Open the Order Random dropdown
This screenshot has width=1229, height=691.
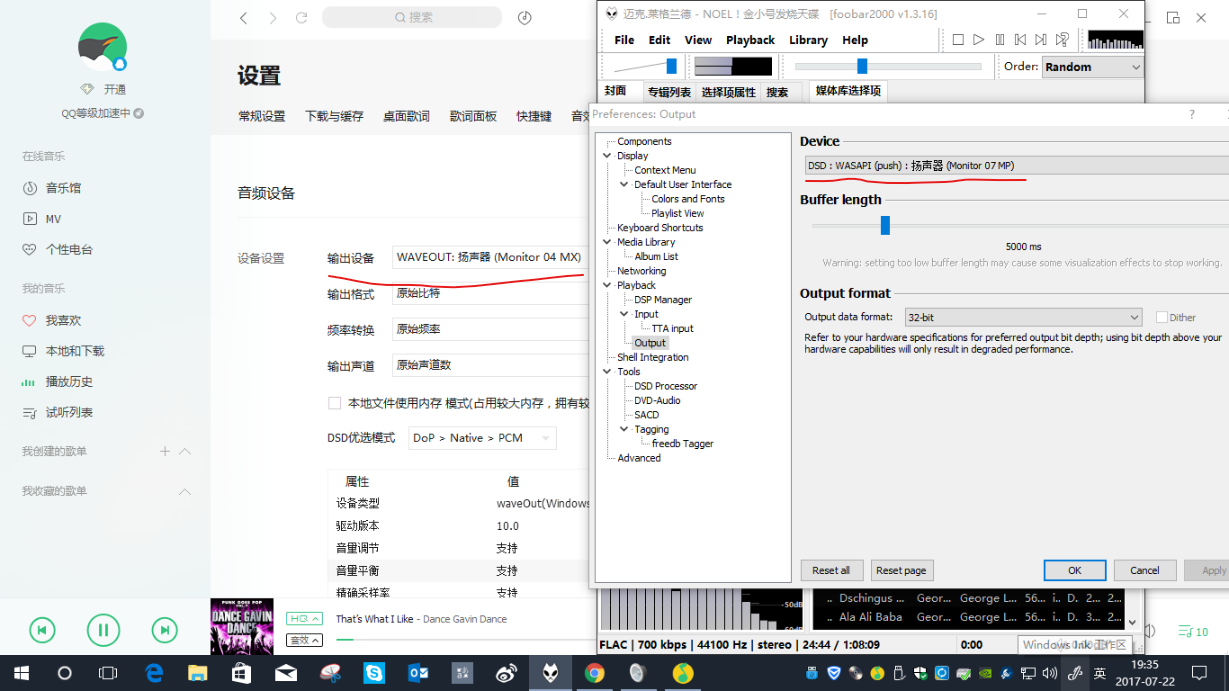click(1092, 67)
